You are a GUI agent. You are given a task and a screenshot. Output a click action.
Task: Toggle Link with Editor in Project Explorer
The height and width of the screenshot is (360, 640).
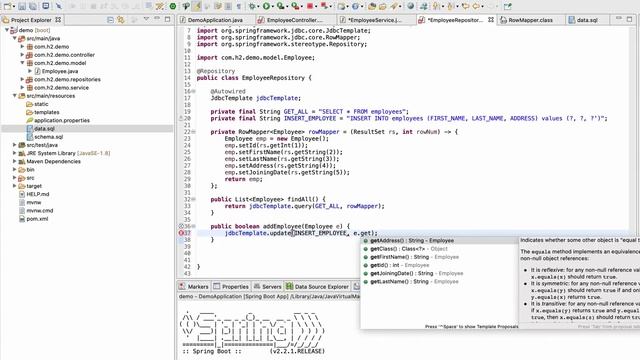[121, 20]
